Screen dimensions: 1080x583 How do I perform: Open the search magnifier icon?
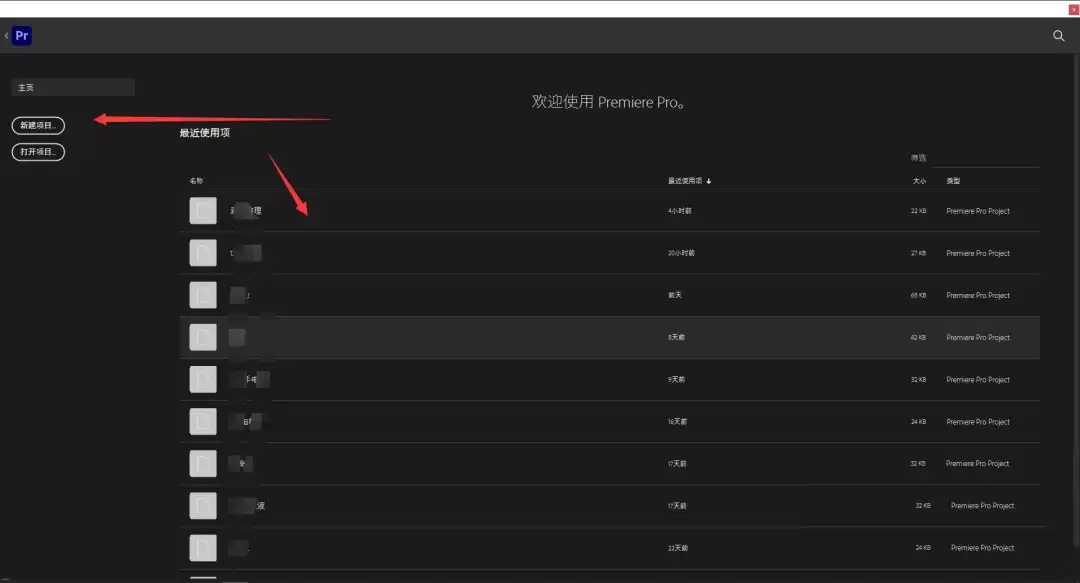click(x=1059, y=36)
